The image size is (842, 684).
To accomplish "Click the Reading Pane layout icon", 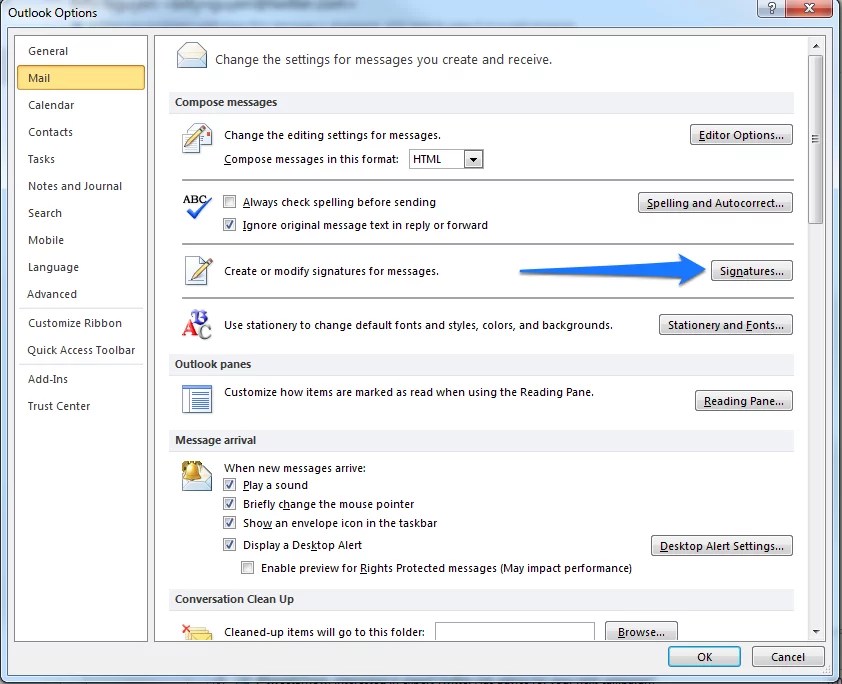I will 197,399.
